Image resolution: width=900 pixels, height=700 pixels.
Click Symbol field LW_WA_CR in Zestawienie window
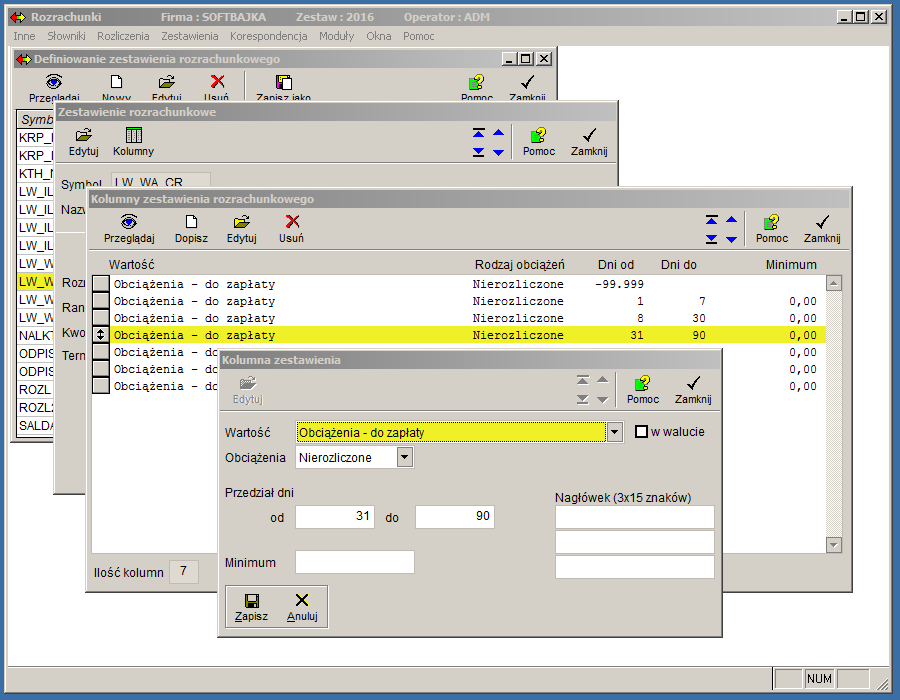pyautogui.click(x=161, y=180)
